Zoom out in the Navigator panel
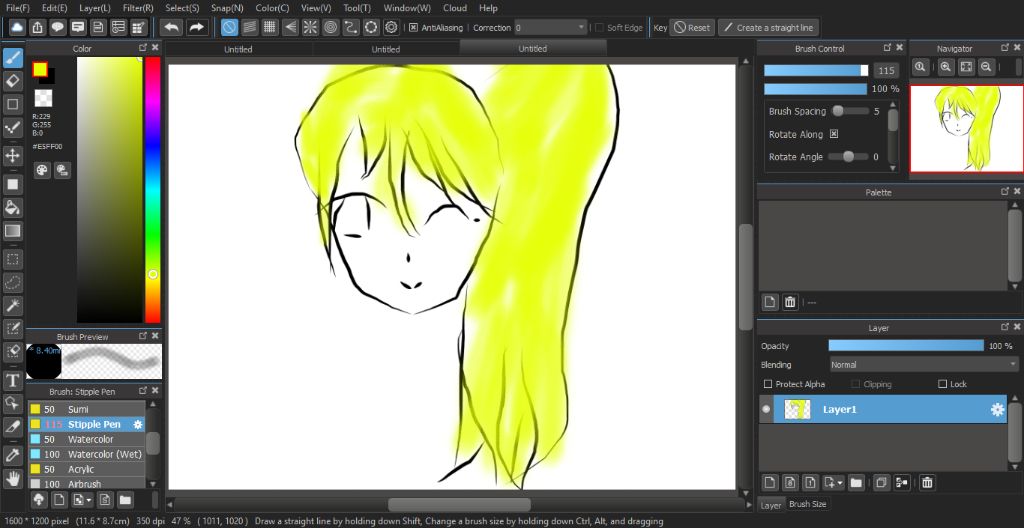Image resolution: width=1024 pixels, height=528 pixels. click(x=987, y=67)
